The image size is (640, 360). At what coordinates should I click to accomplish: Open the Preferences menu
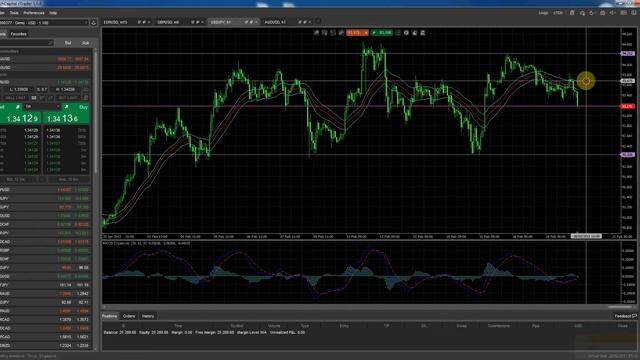(x=34, y=13)
